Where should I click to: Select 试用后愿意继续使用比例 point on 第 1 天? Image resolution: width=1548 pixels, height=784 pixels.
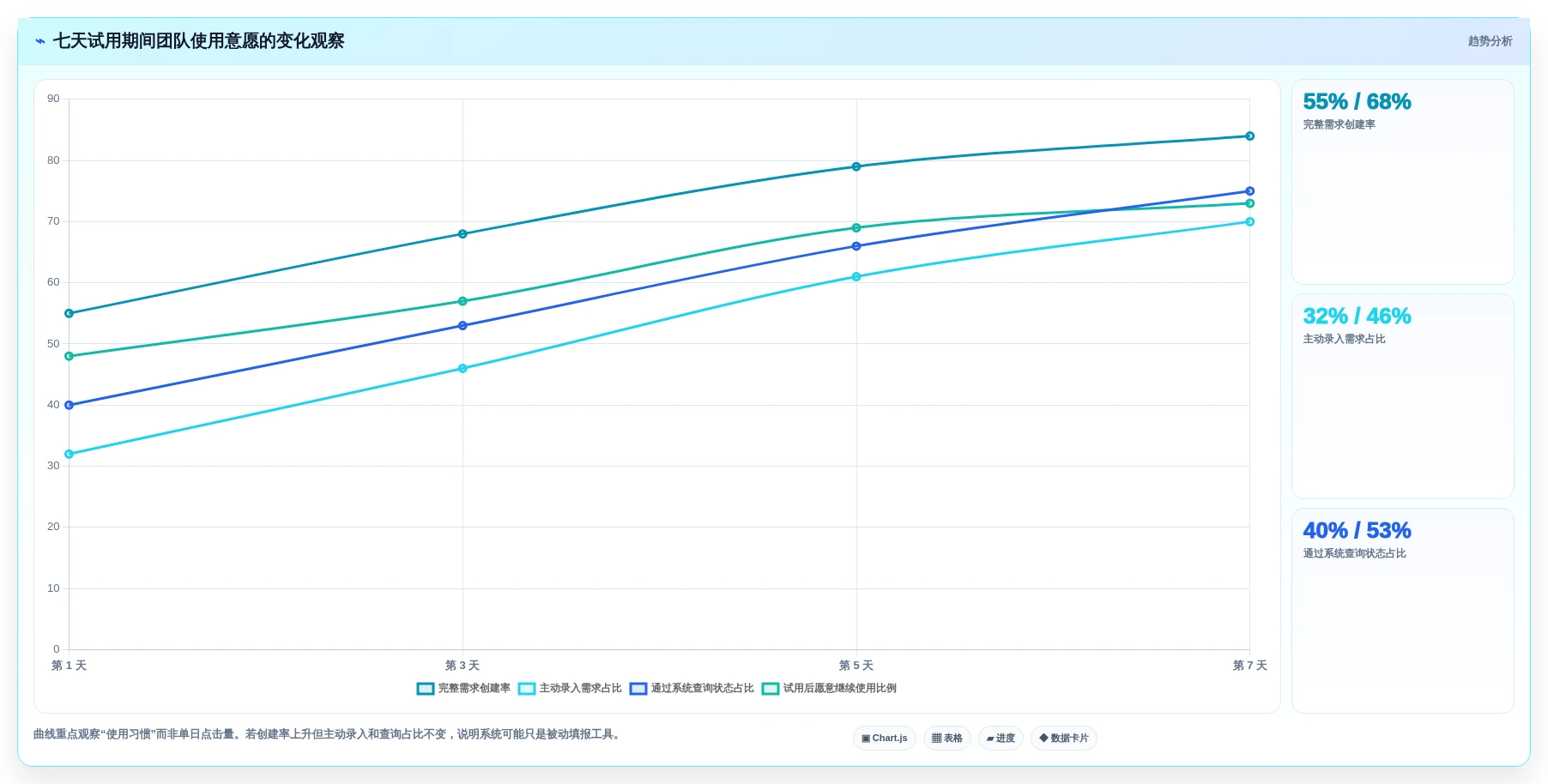(x=70, y=356)
